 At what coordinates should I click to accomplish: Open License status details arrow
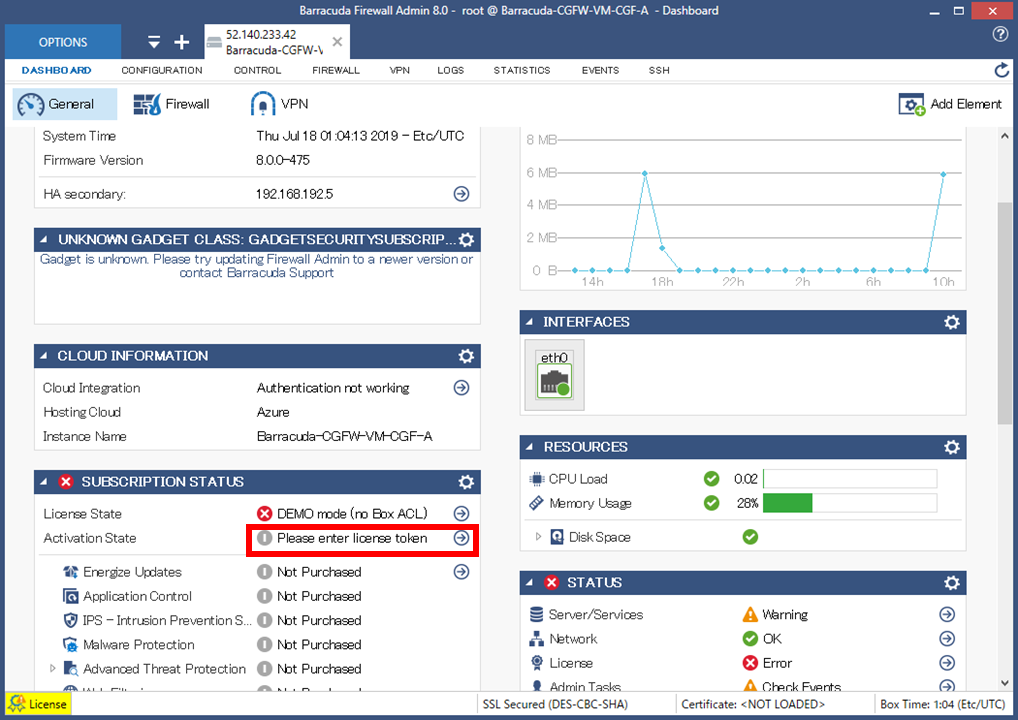(947, 663)
